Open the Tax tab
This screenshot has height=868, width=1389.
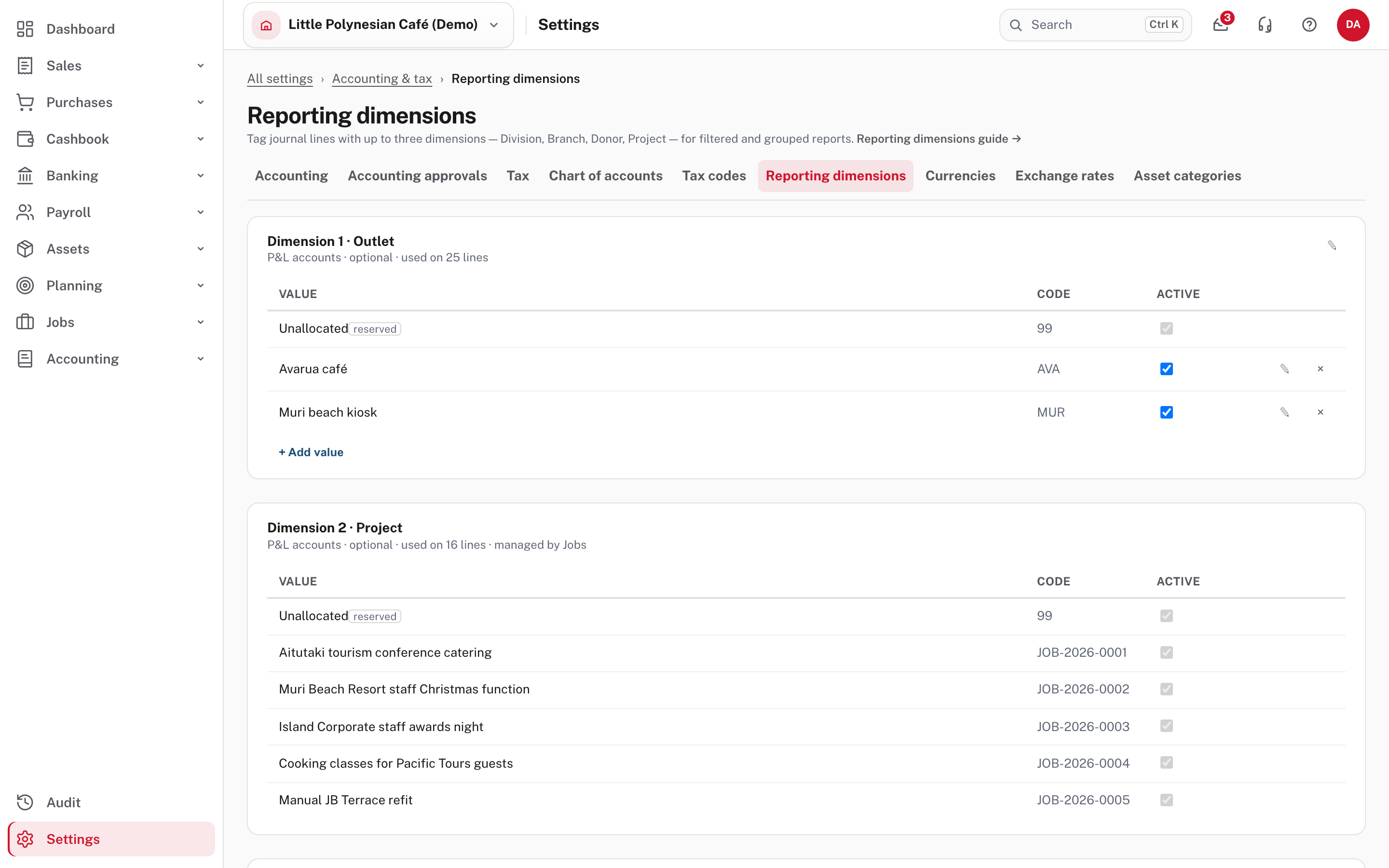coord(517,176)
